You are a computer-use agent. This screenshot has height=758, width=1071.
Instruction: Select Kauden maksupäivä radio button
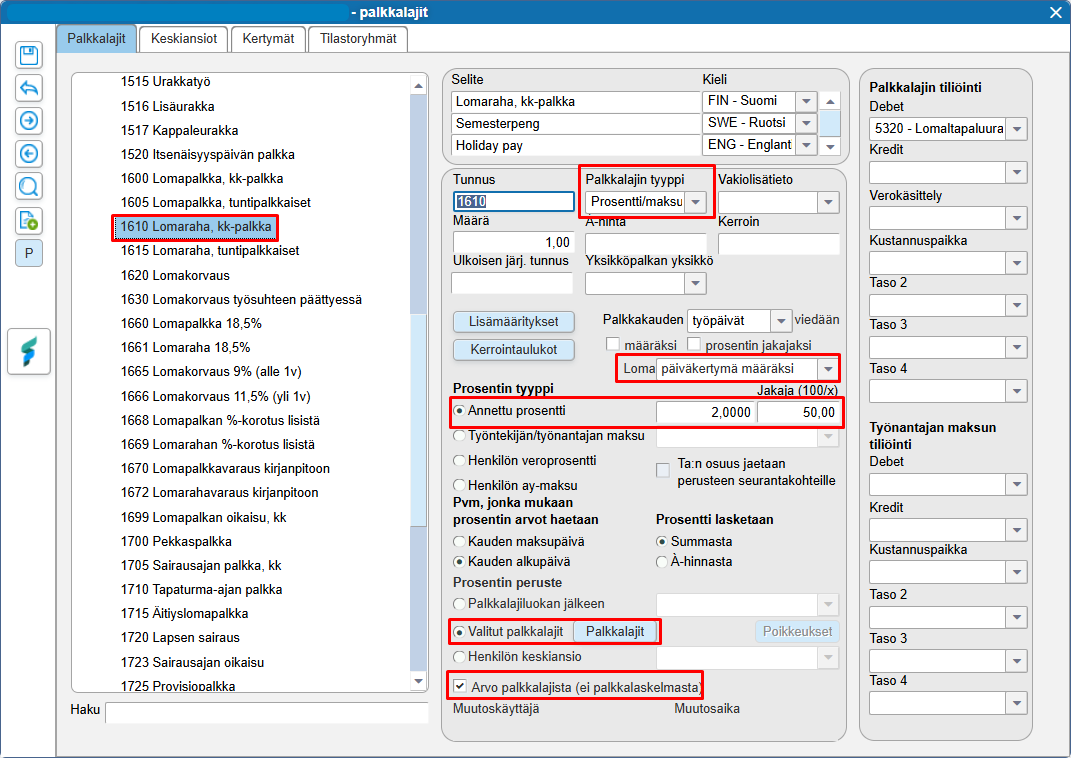460,542
